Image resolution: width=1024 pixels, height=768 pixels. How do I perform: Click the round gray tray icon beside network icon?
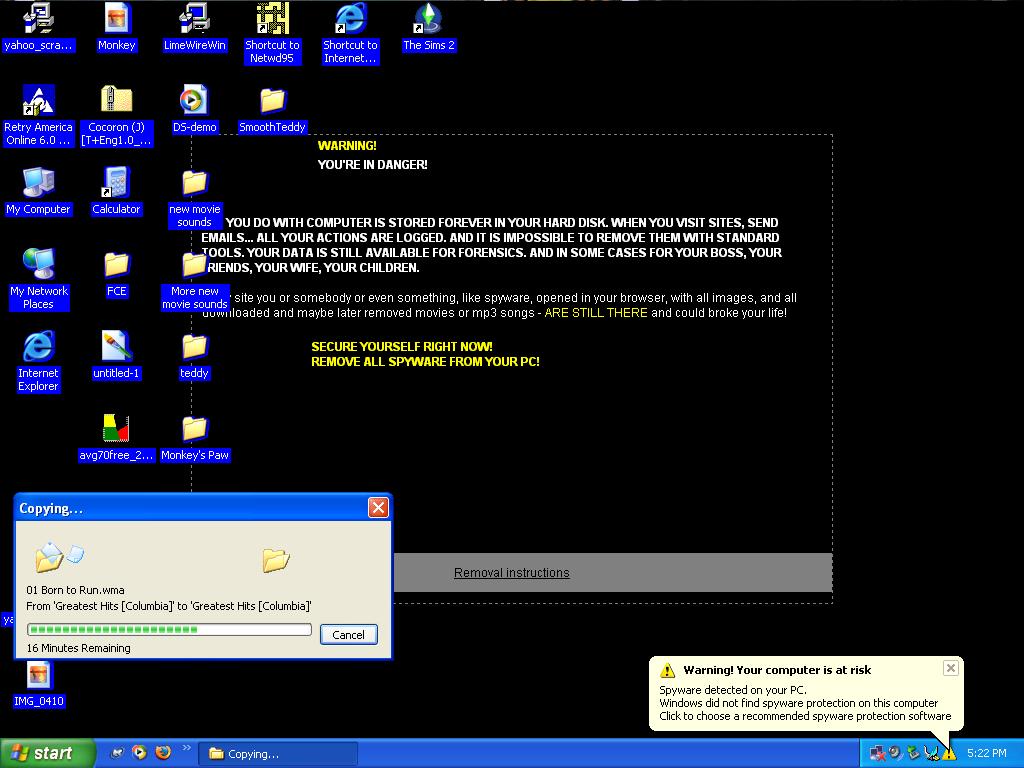coord(895,754)
